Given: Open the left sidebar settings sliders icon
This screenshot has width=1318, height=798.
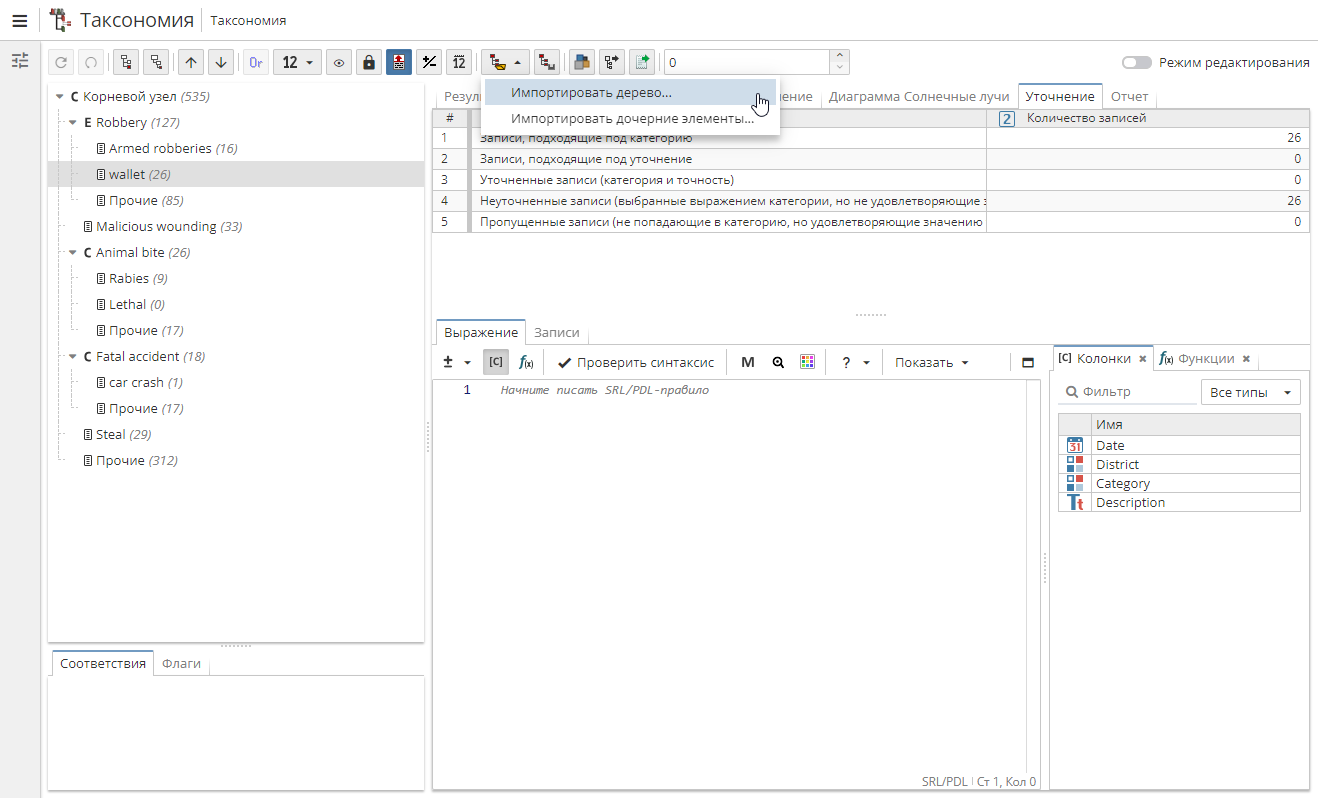Looking at the screenshot, I should (20, 61).
